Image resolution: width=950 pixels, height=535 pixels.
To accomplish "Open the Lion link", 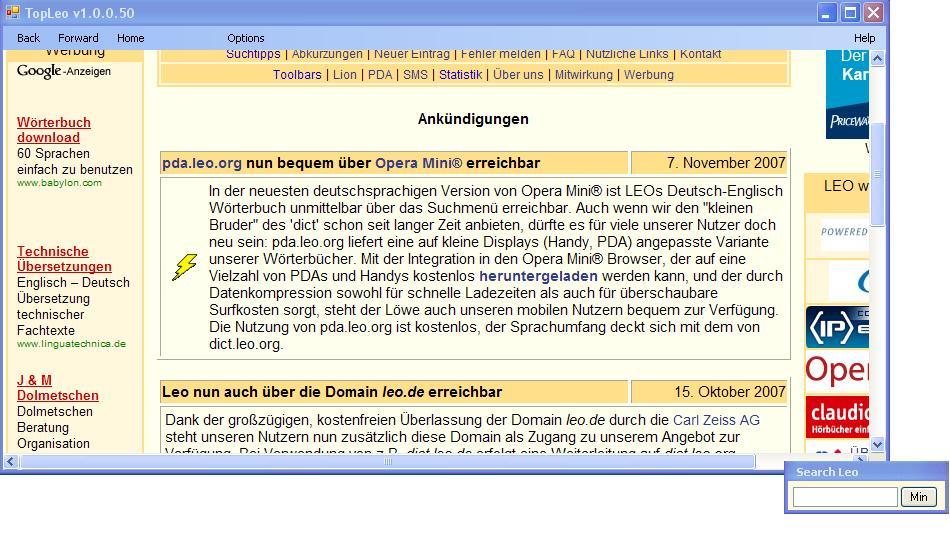I will [345, 75].
